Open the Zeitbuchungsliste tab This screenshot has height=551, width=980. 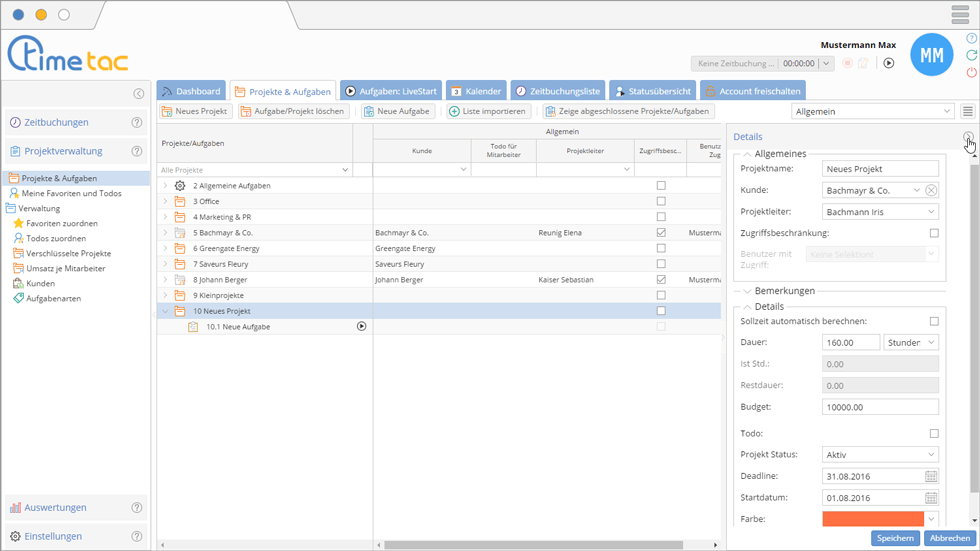557,91
